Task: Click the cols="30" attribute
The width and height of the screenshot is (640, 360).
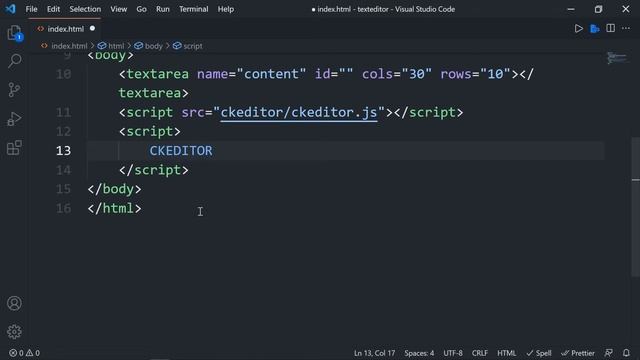Action: [x=397, y=74]
